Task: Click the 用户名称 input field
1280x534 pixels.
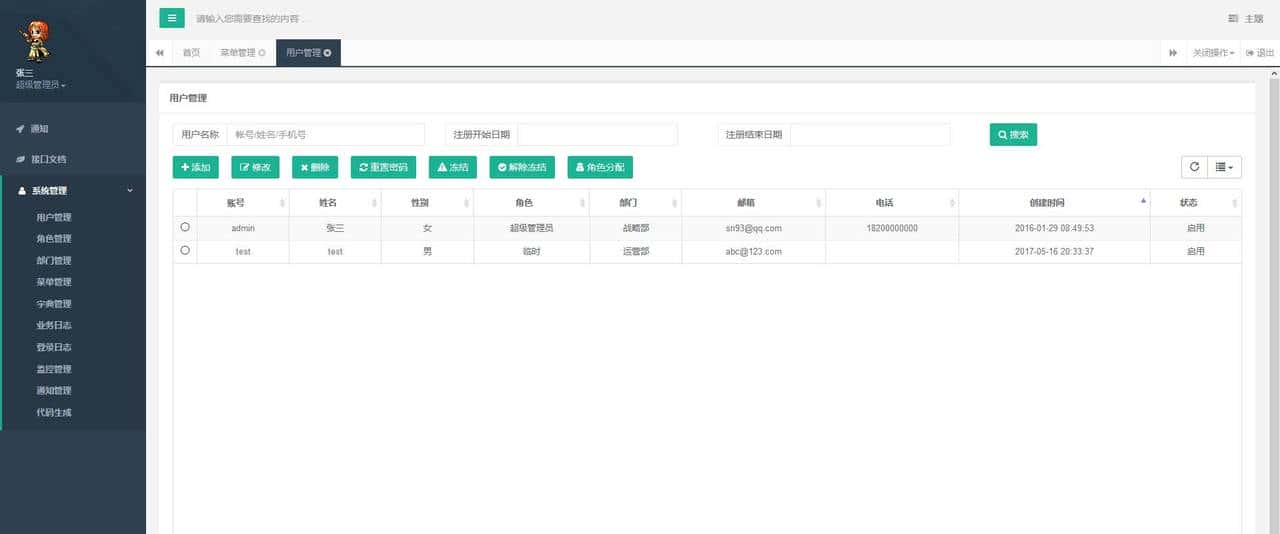Action: (325, 135)
